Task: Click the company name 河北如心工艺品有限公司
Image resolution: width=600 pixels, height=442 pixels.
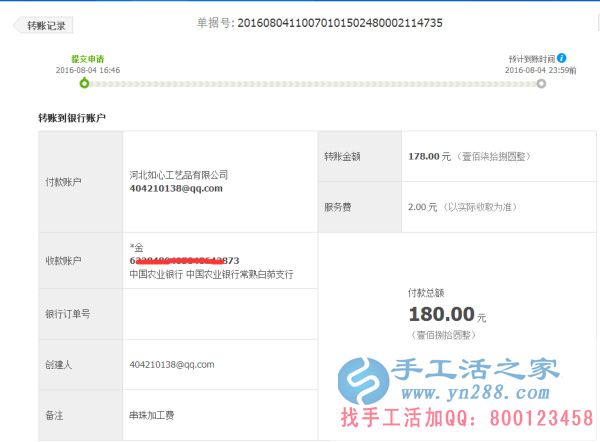Action: tap(179, 174)
